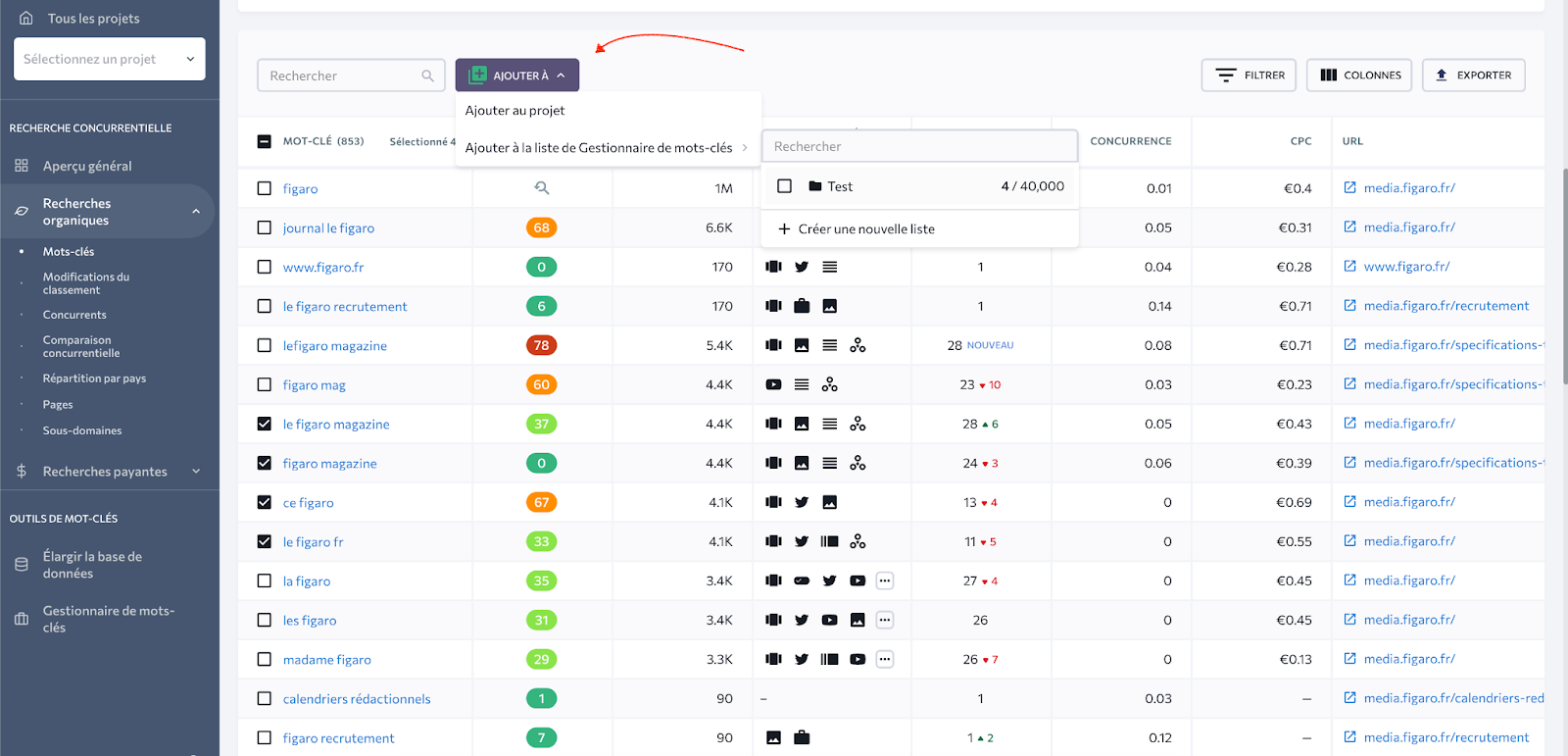The image size is (1568, 756).
Task: Click the difficulty search icon in figaro row
Action: click(x=541, y=188)
